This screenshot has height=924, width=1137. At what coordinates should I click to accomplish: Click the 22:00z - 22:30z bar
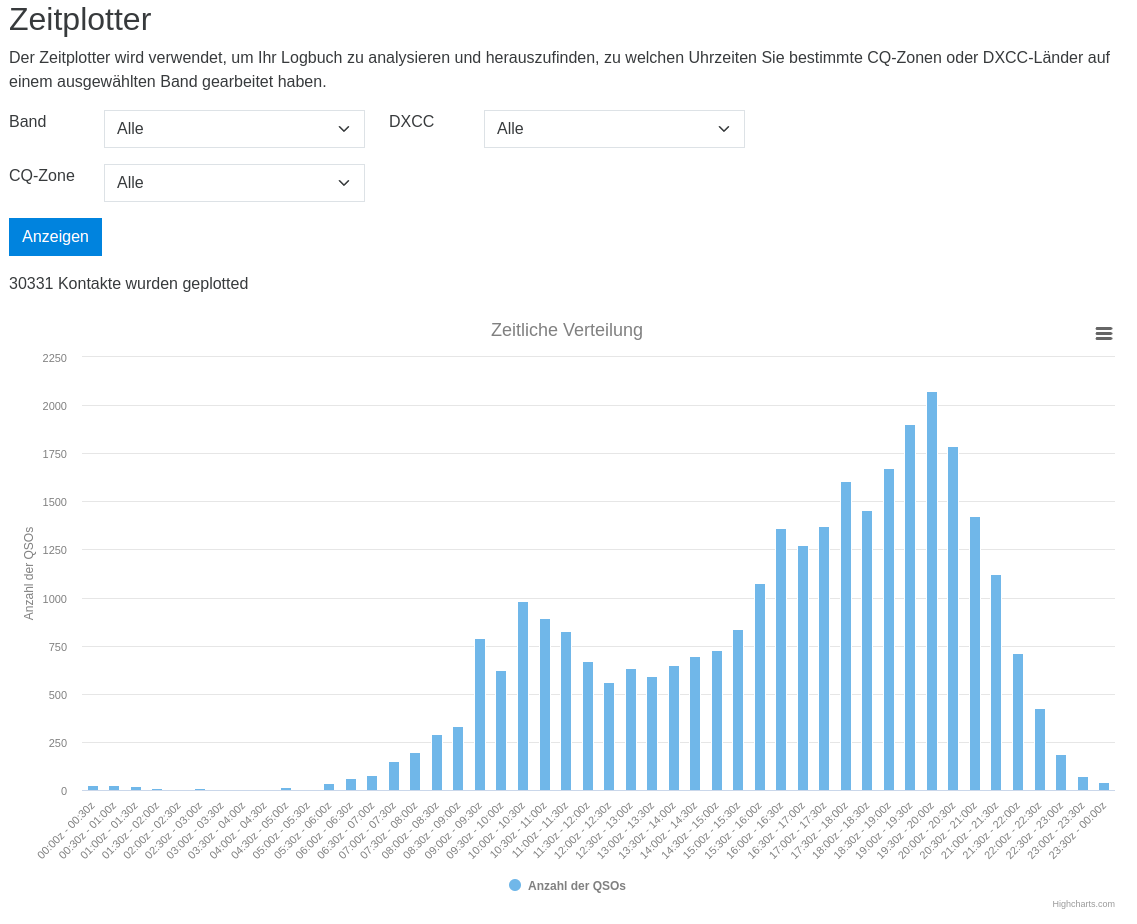[1040, 750]
